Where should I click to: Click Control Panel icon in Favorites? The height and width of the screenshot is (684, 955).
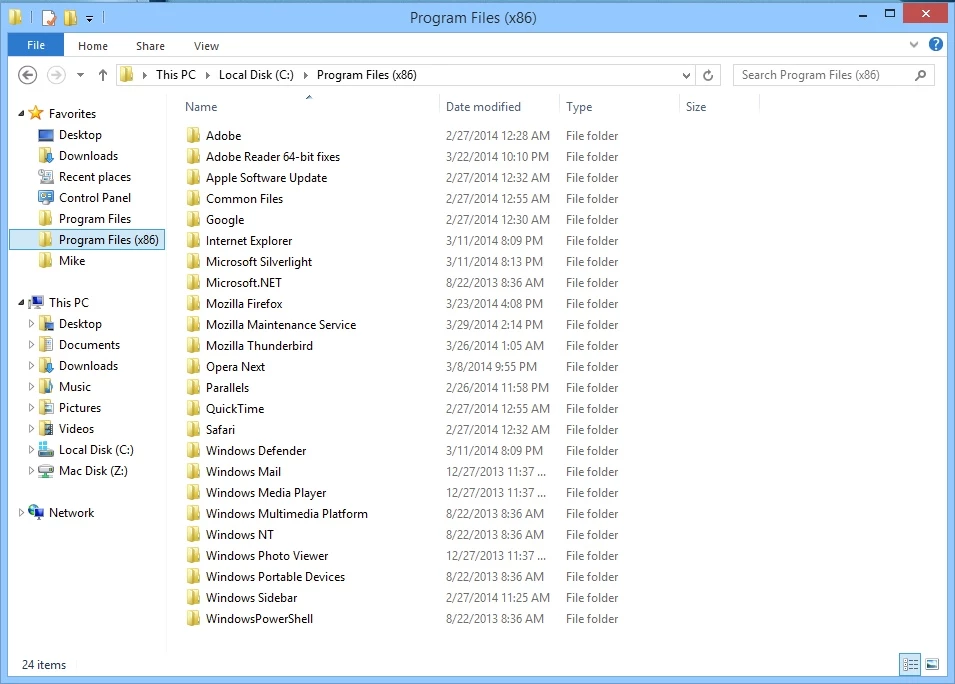[x=46, y=197]
